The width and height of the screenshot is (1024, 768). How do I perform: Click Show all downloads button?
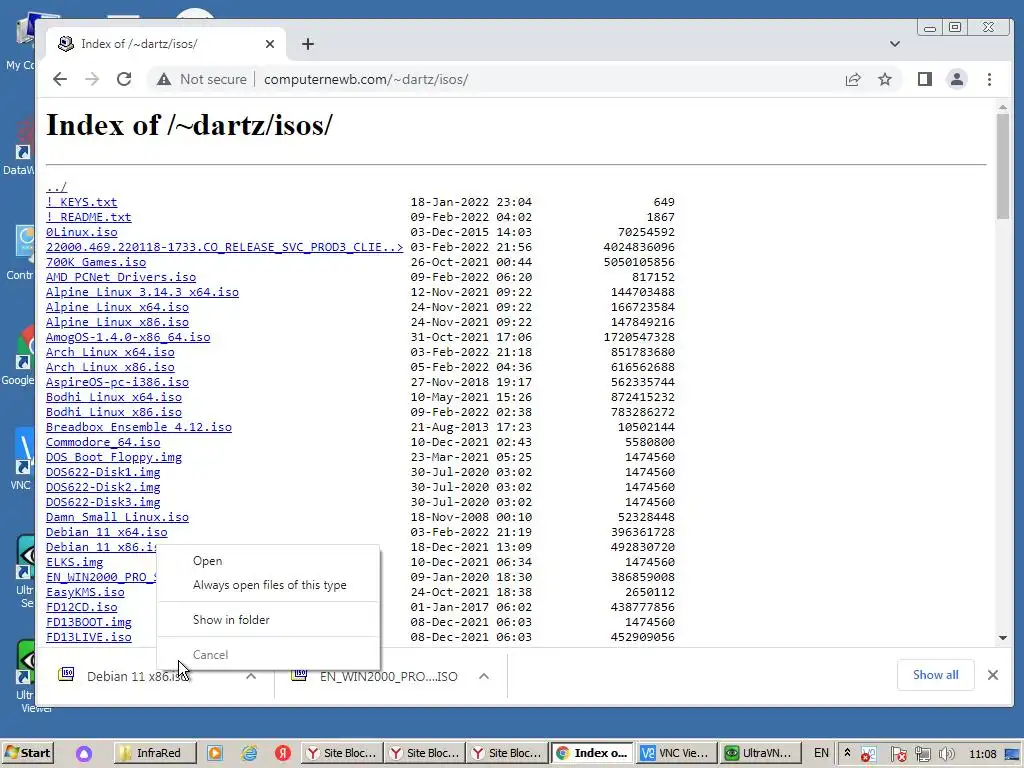(x=935, y=675)
